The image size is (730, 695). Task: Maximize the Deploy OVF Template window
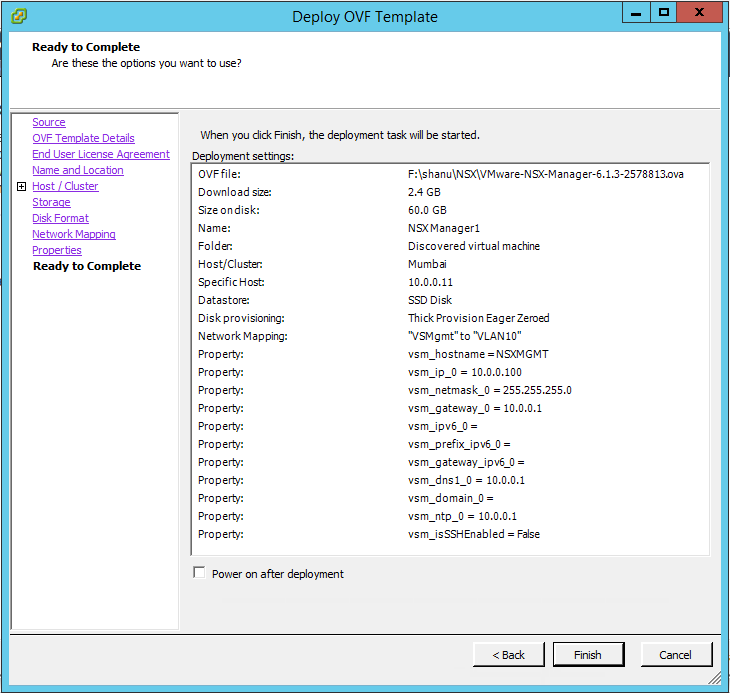663,13
